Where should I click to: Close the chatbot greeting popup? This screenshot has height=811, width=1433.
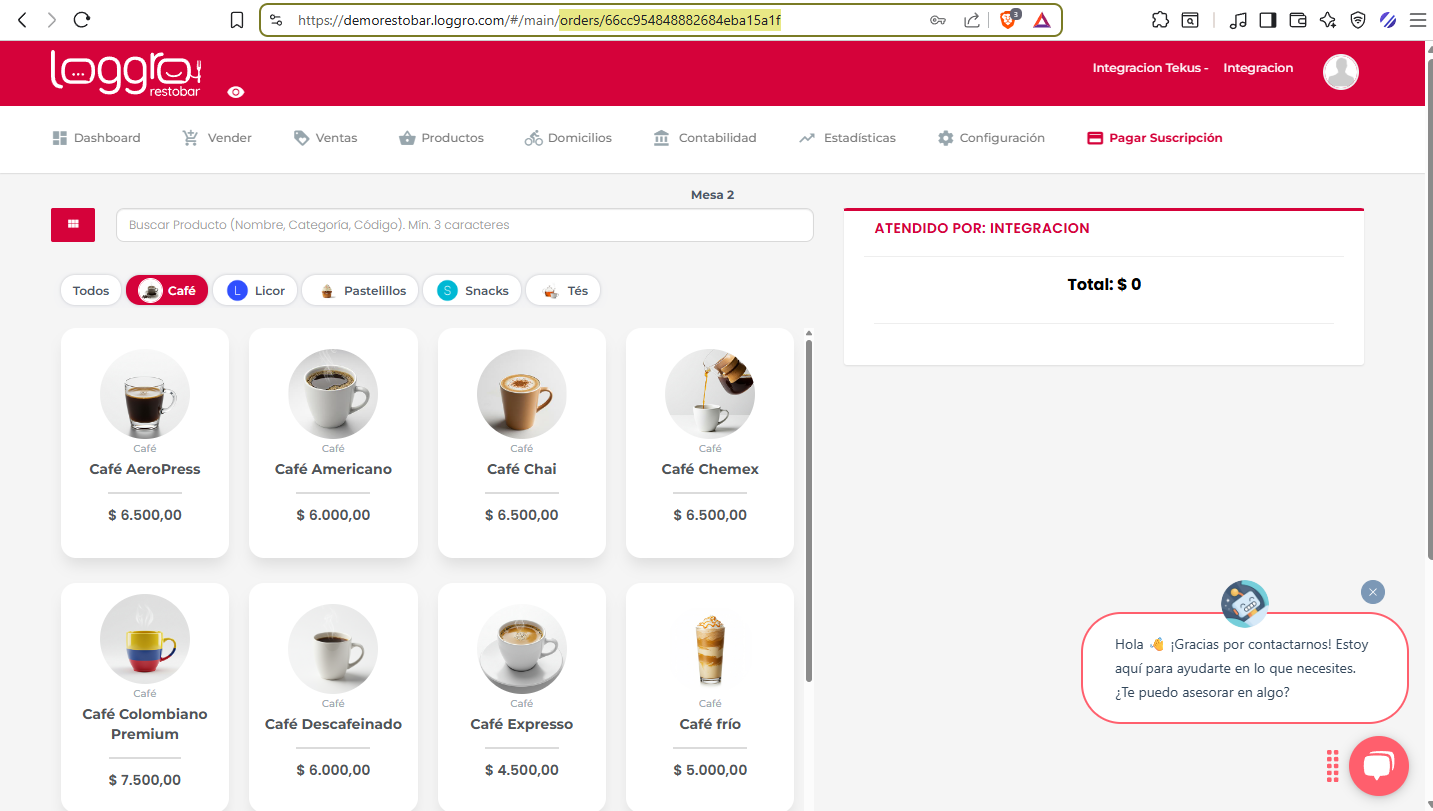click(x=1373, y=592)
